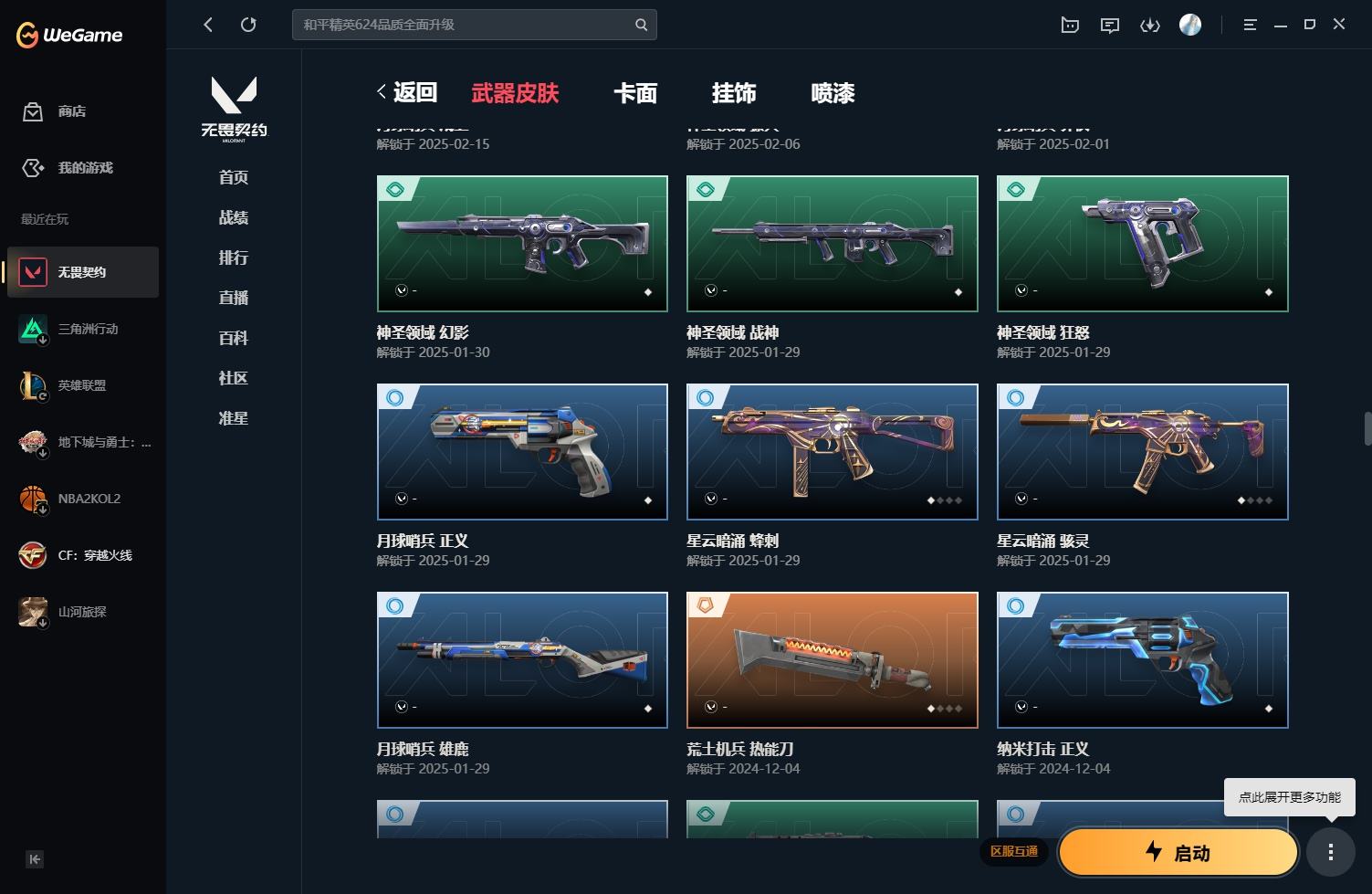
Task: Click the 启动 launch button
Action: 1178,853
